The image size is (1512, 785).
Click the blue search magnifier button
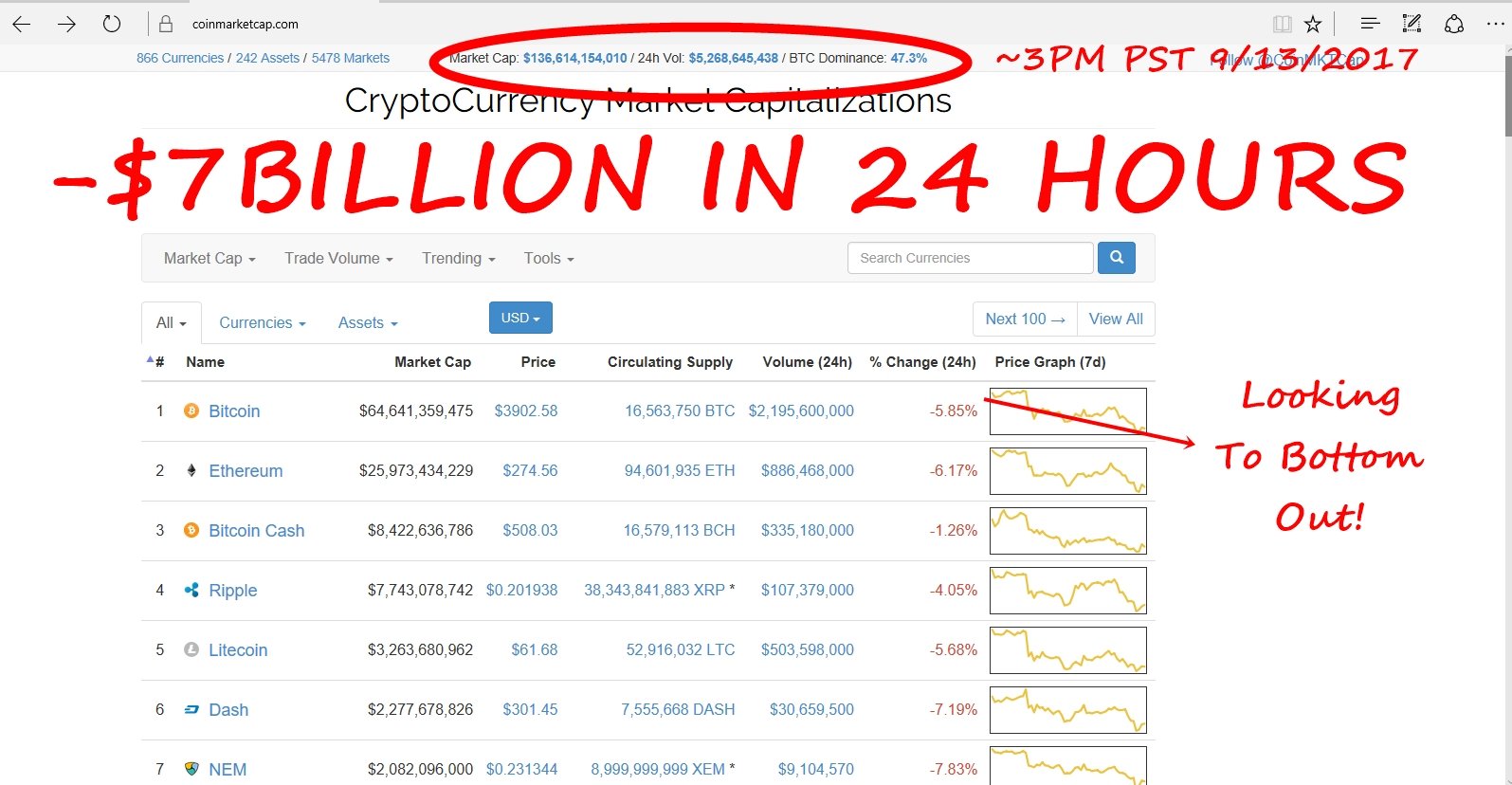tap(1117, 258)
